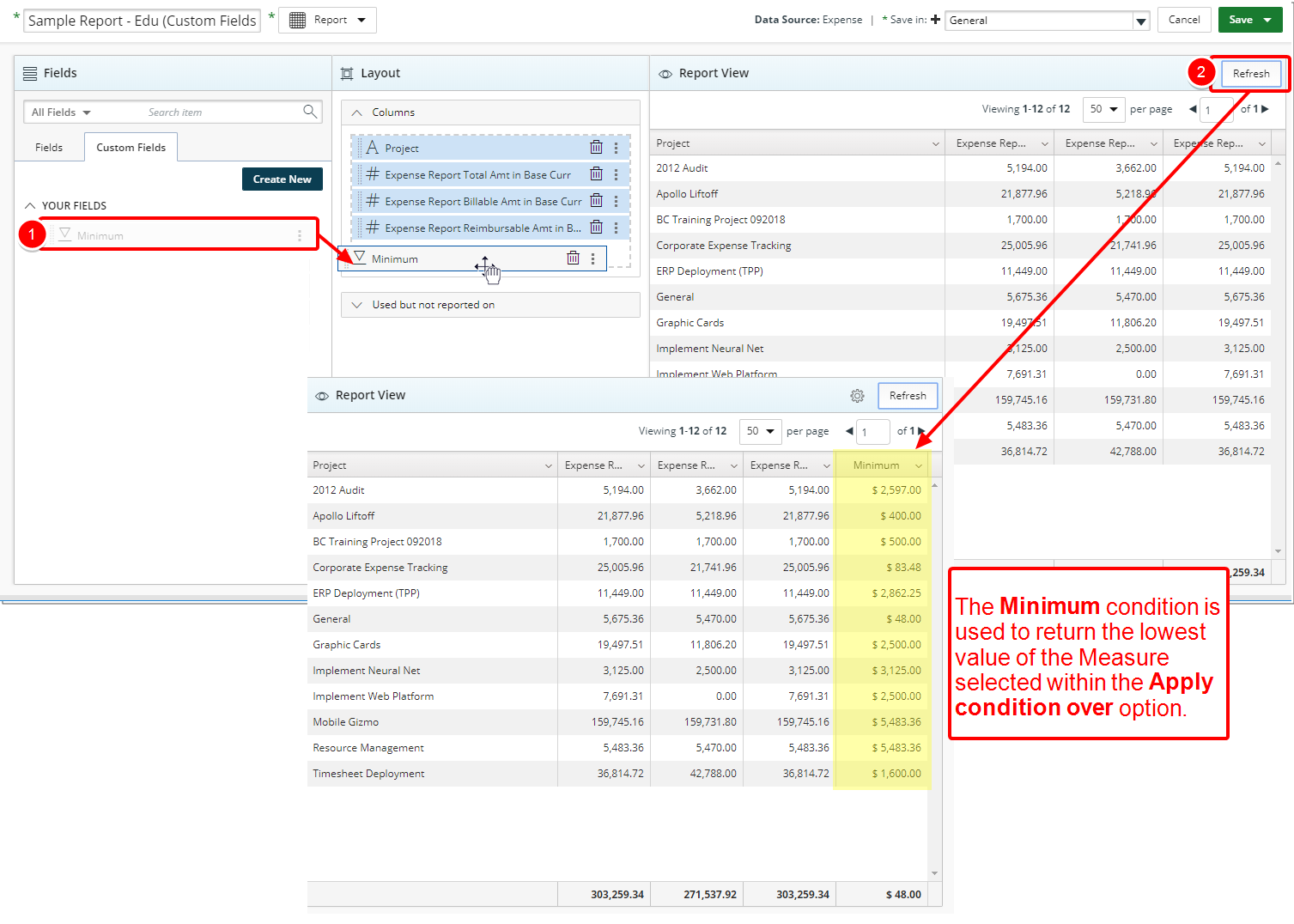This screenshot has height=924, width=1294.
Task: Click the lower page number field
Action: 873,432
